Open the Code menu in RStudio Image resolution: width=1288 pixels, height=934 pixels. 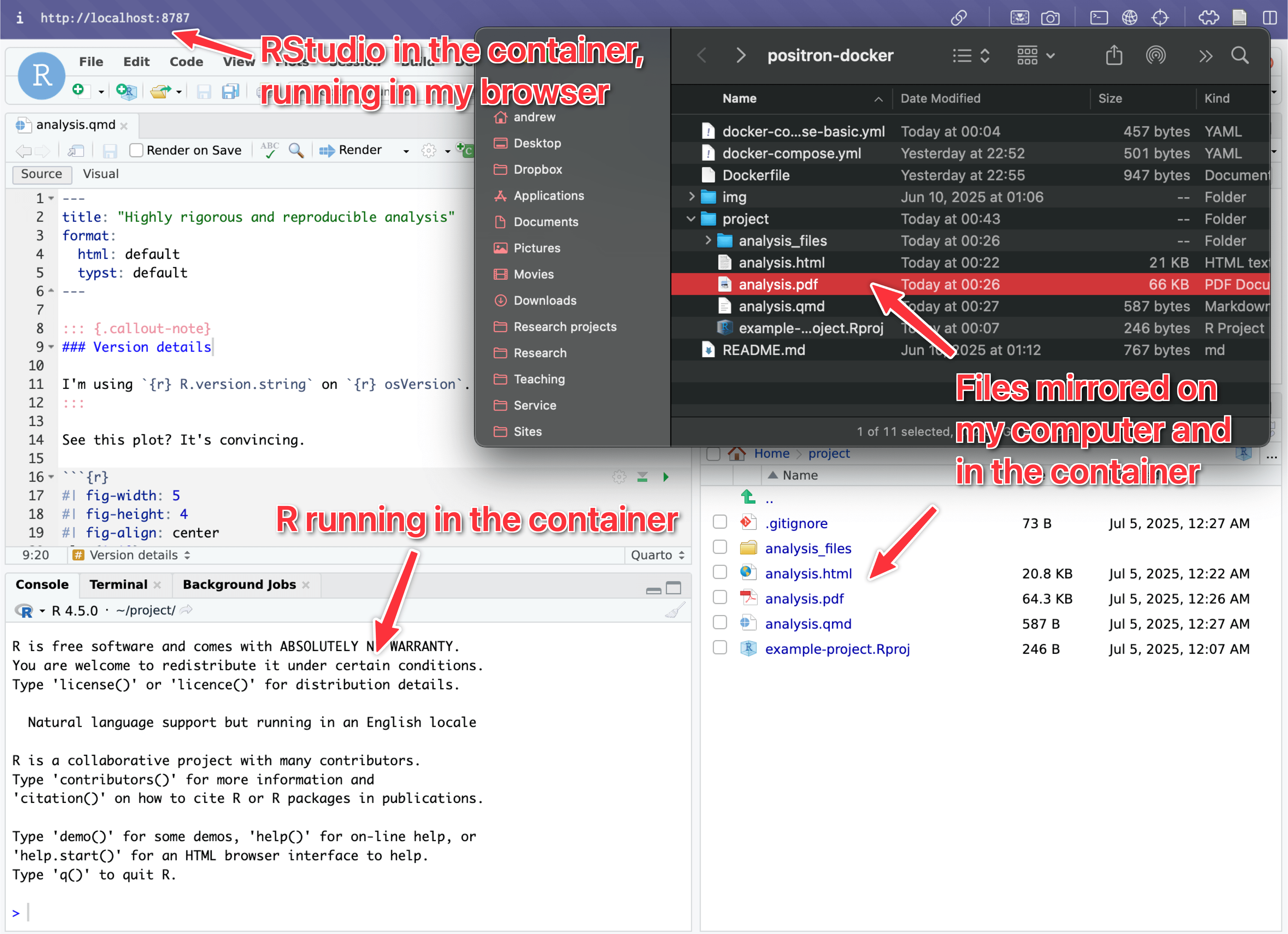(x=186, y=61)
